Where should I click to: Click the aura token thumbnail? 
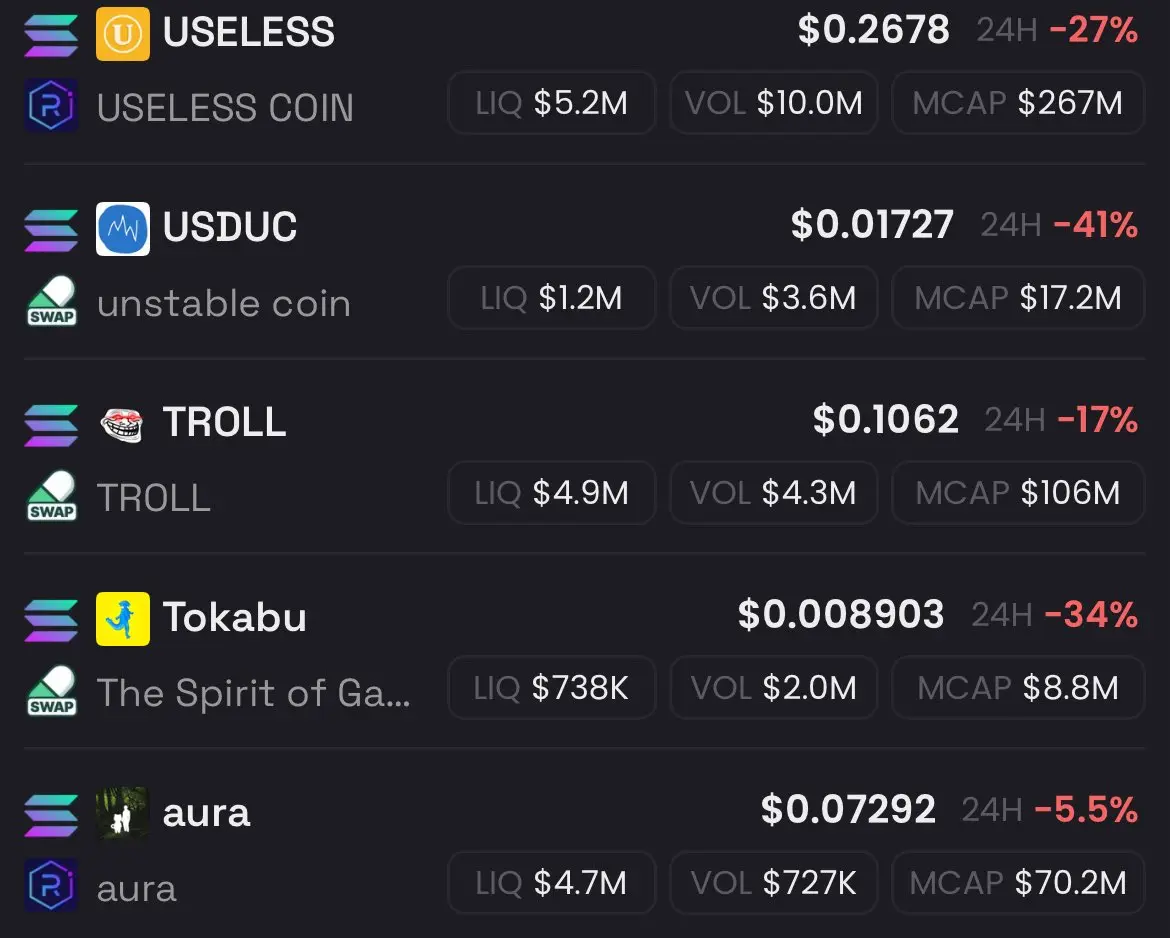(122, 813)
